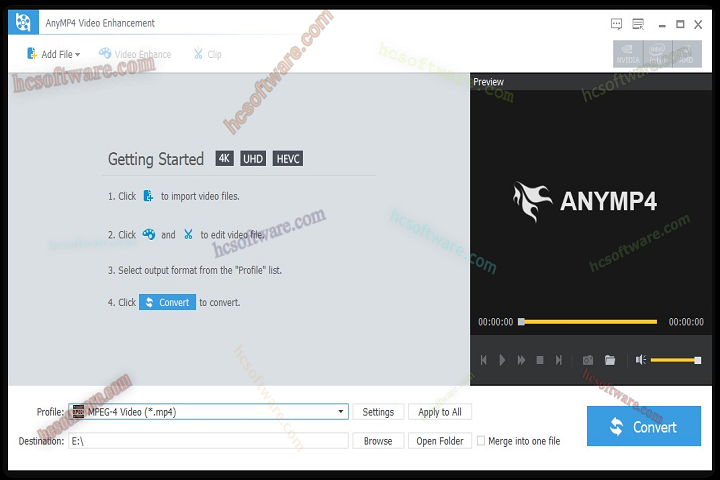The image size is (720, 480).
Task: Open profile Settings
Action: pos(378,412)
